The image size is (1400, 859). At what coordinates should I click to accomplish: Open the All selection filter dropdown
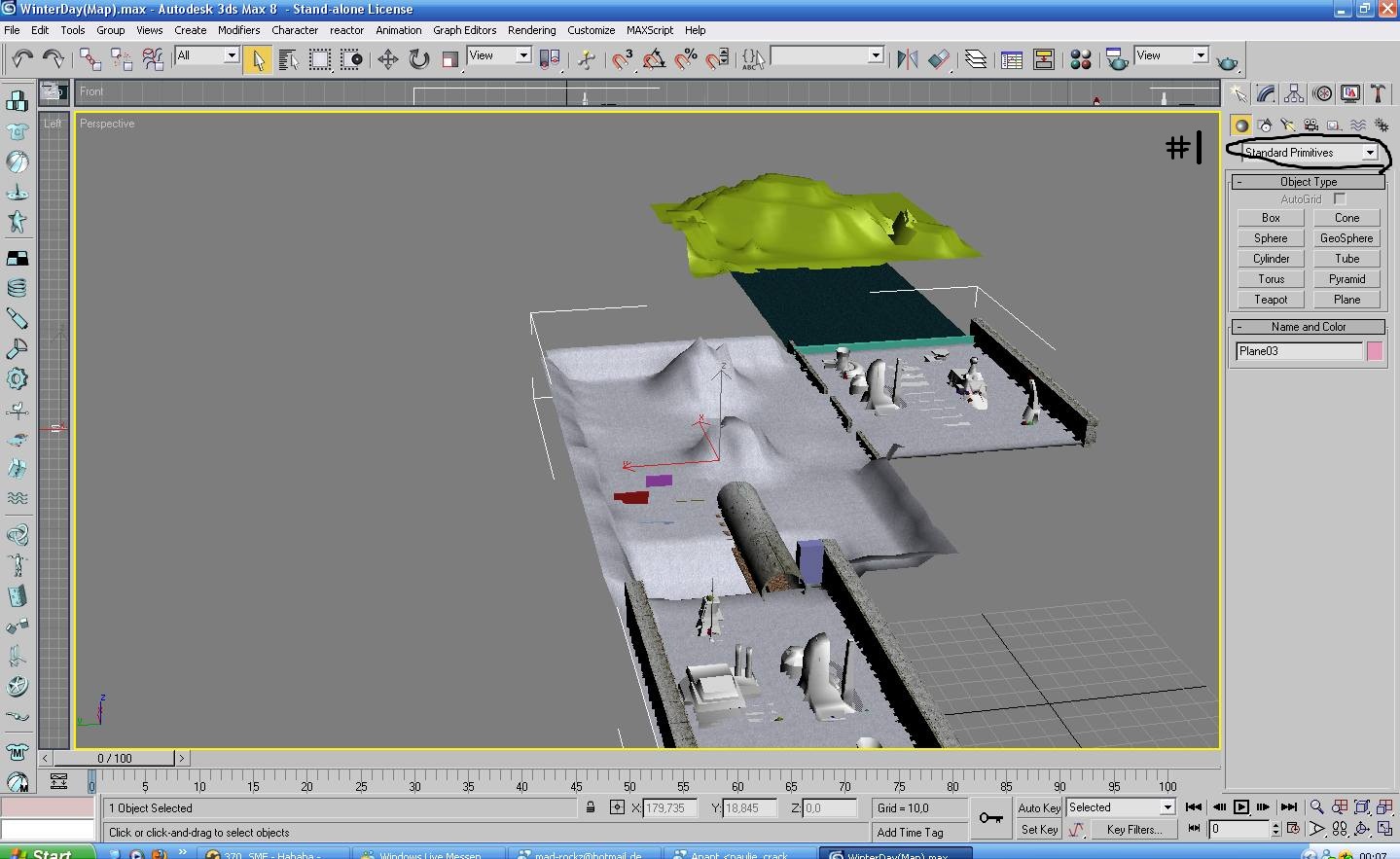click(x=207, y=55)
